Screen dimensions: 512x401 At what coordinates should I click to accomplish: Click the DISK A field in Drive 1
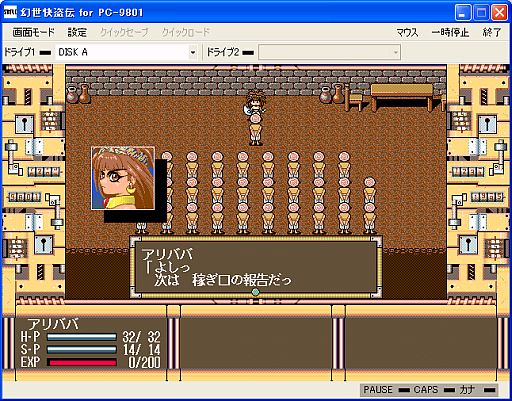pos(122,52)
